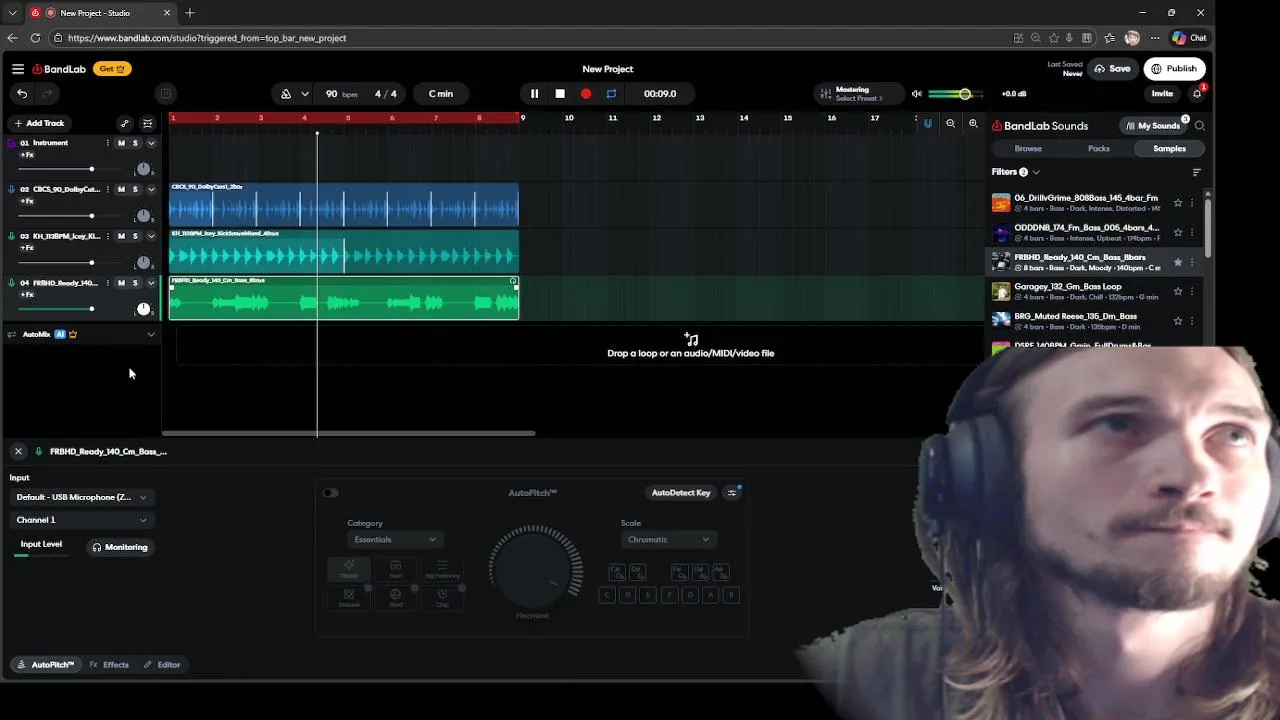The width and height of the screenshot is (1280, 720).
Task: Open the sort options for the samples list
Action: 1196,172
